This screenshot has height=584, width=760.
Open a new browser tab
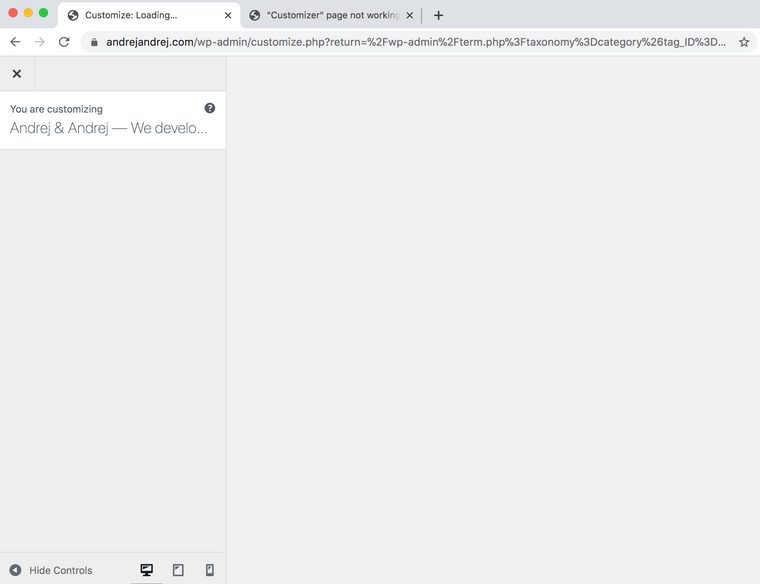(438, 15)
